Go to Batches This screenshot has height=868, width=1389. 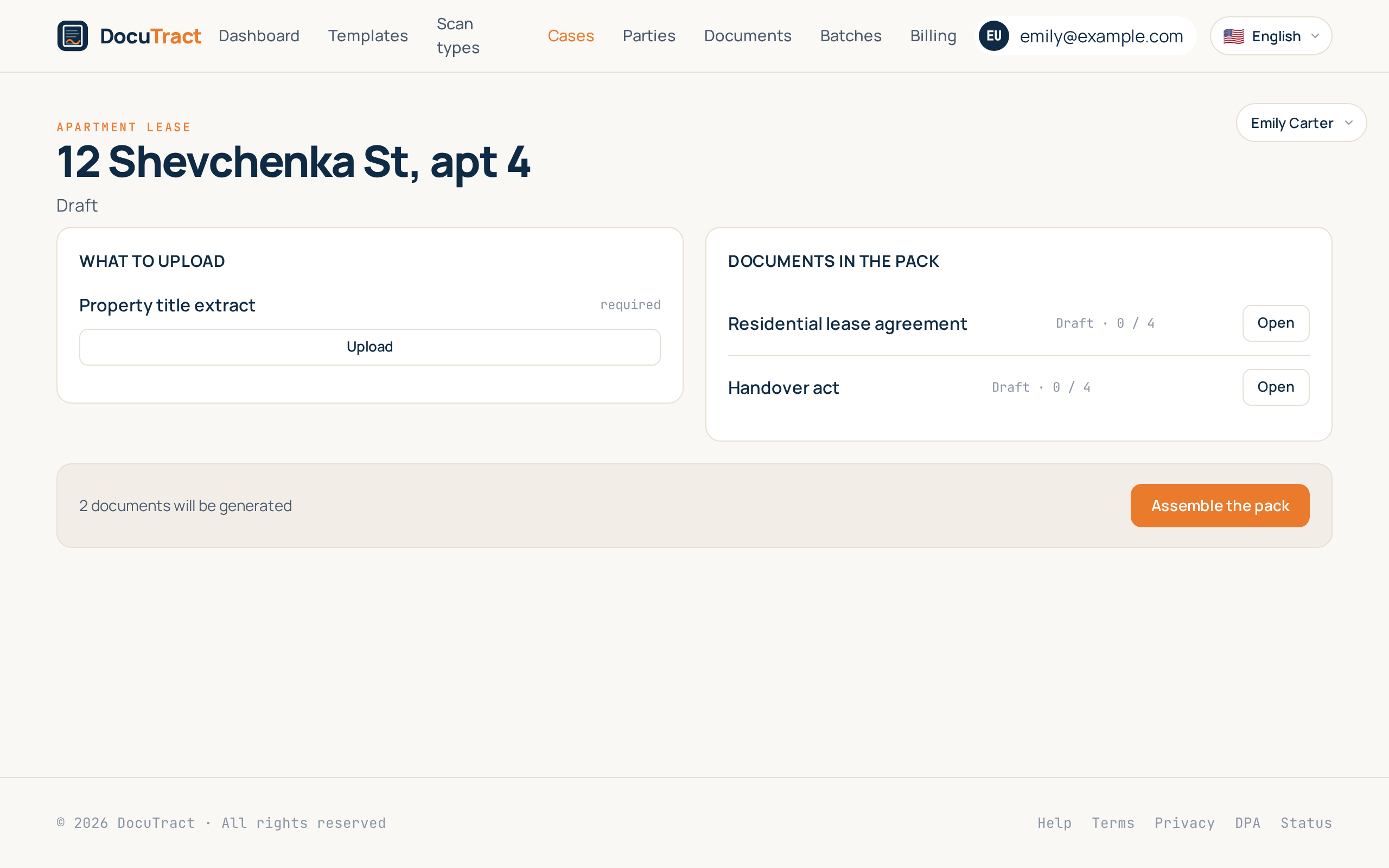(851, 36)
